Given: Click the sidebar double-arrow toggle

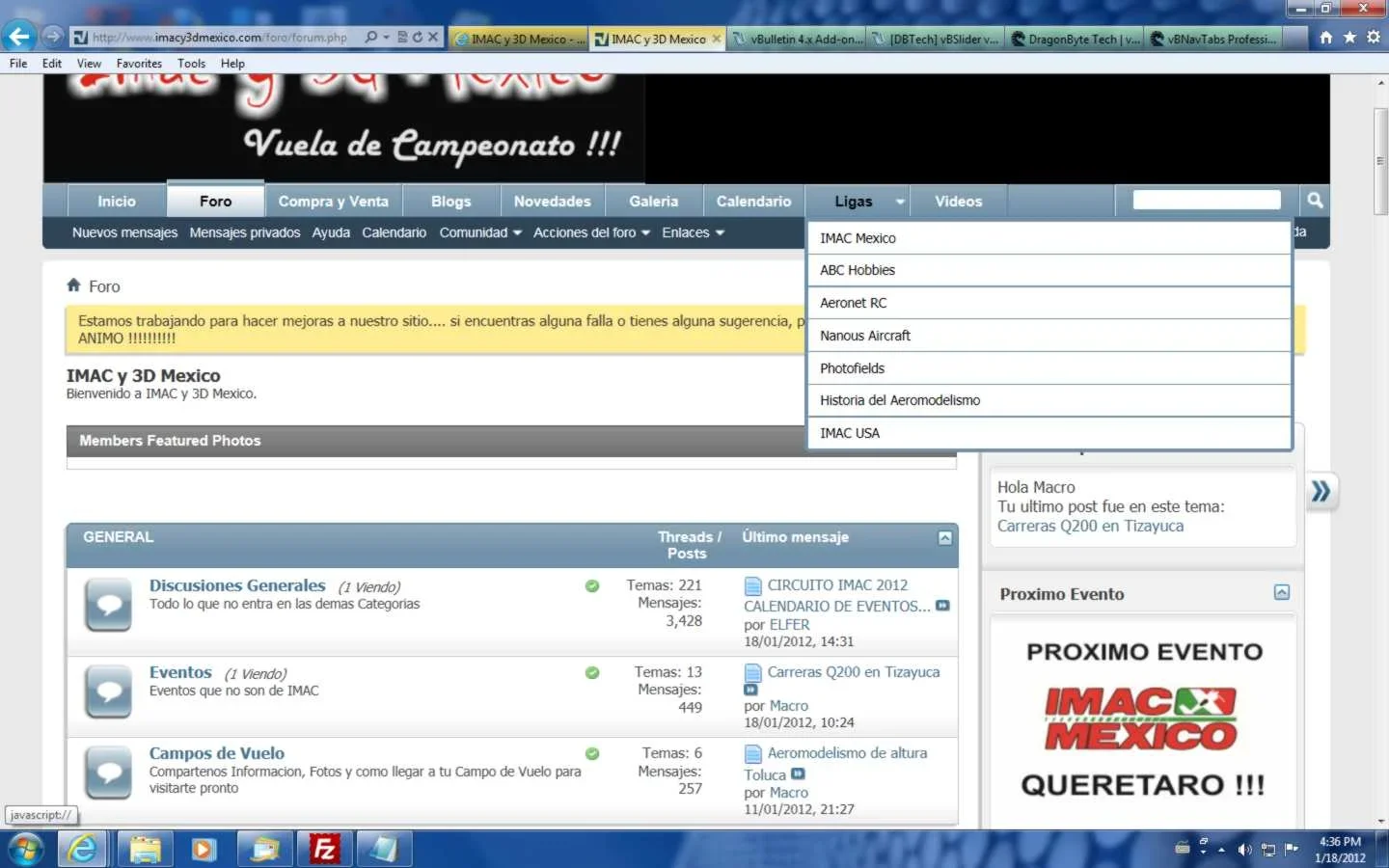Looking at the screenshot, I should click(1321, 491).
